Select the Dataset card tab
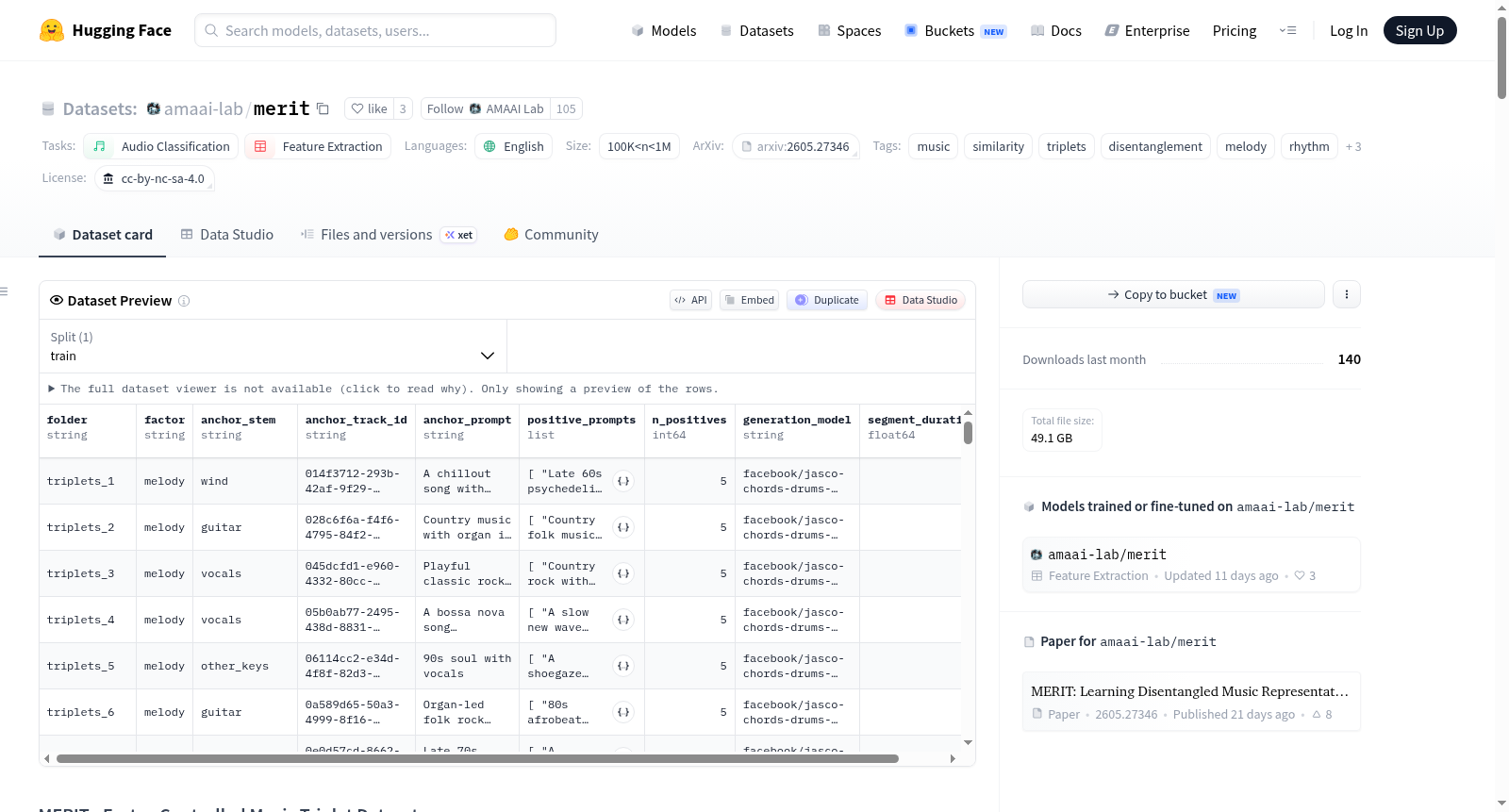This screenshot has height=812, width=1509. point(103,235)
